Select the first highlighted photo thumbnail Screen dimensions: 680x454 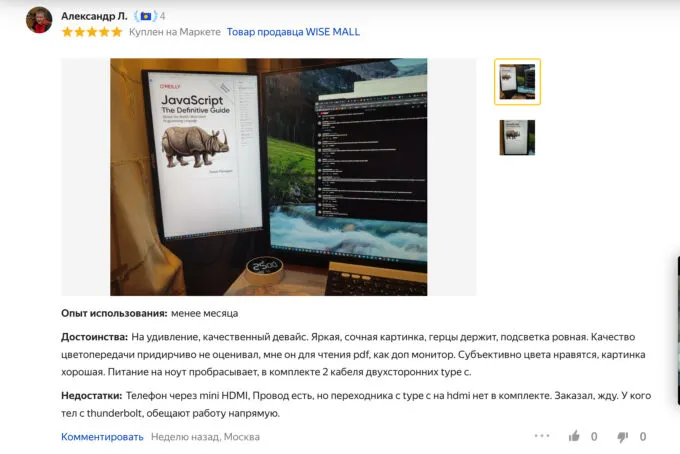(x=517, y=82)
